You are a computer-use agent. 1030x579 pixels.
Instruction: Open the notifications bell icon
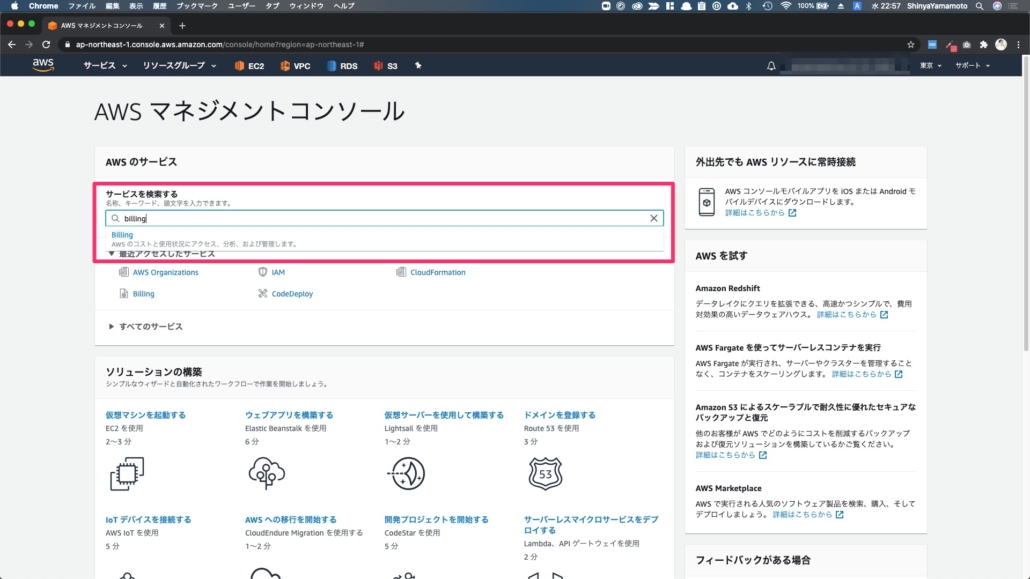pos(771,66)
